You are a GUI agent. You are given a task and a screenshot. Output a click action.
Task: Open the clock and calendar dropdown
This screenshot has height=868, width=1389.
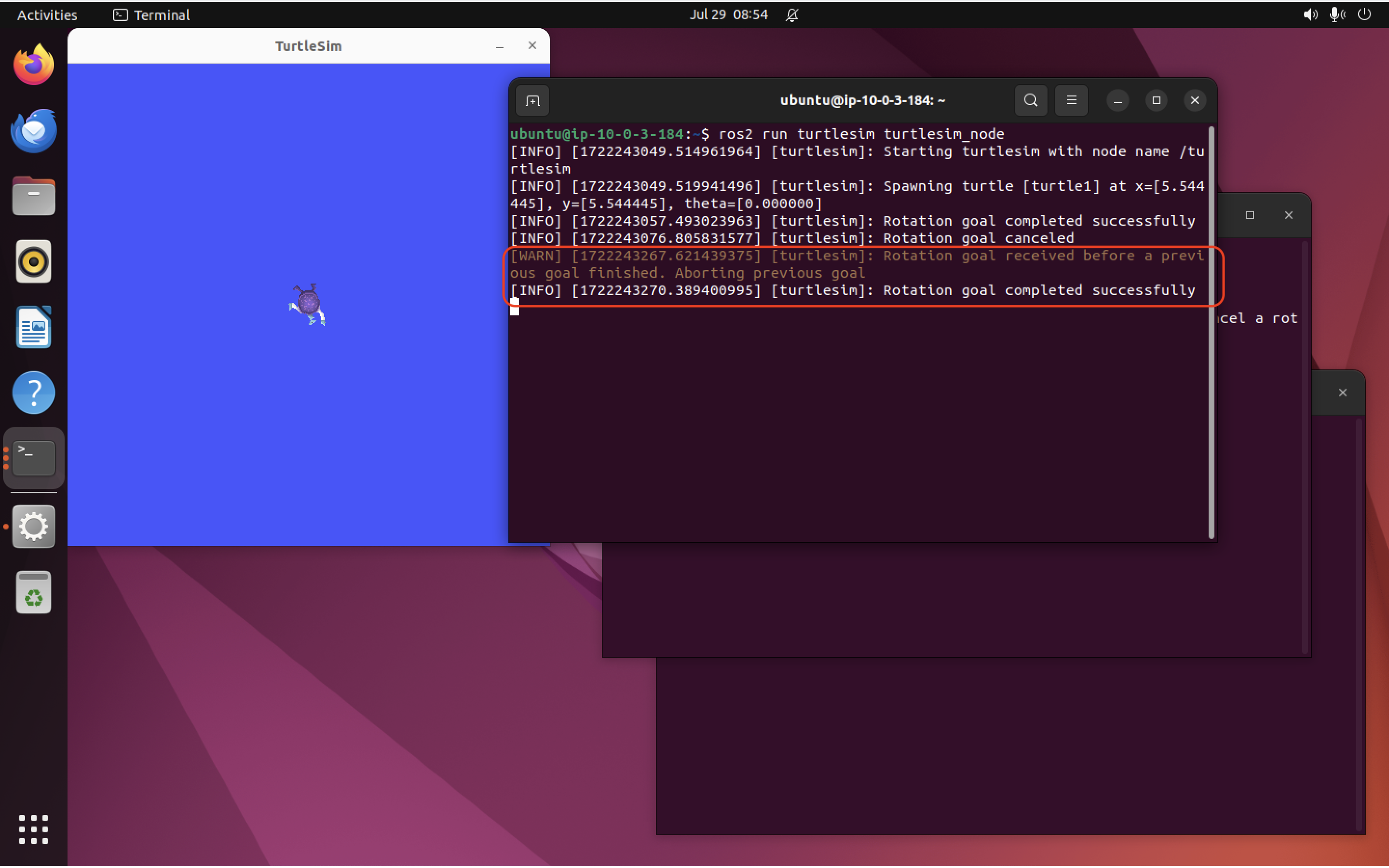click(728, 15)
